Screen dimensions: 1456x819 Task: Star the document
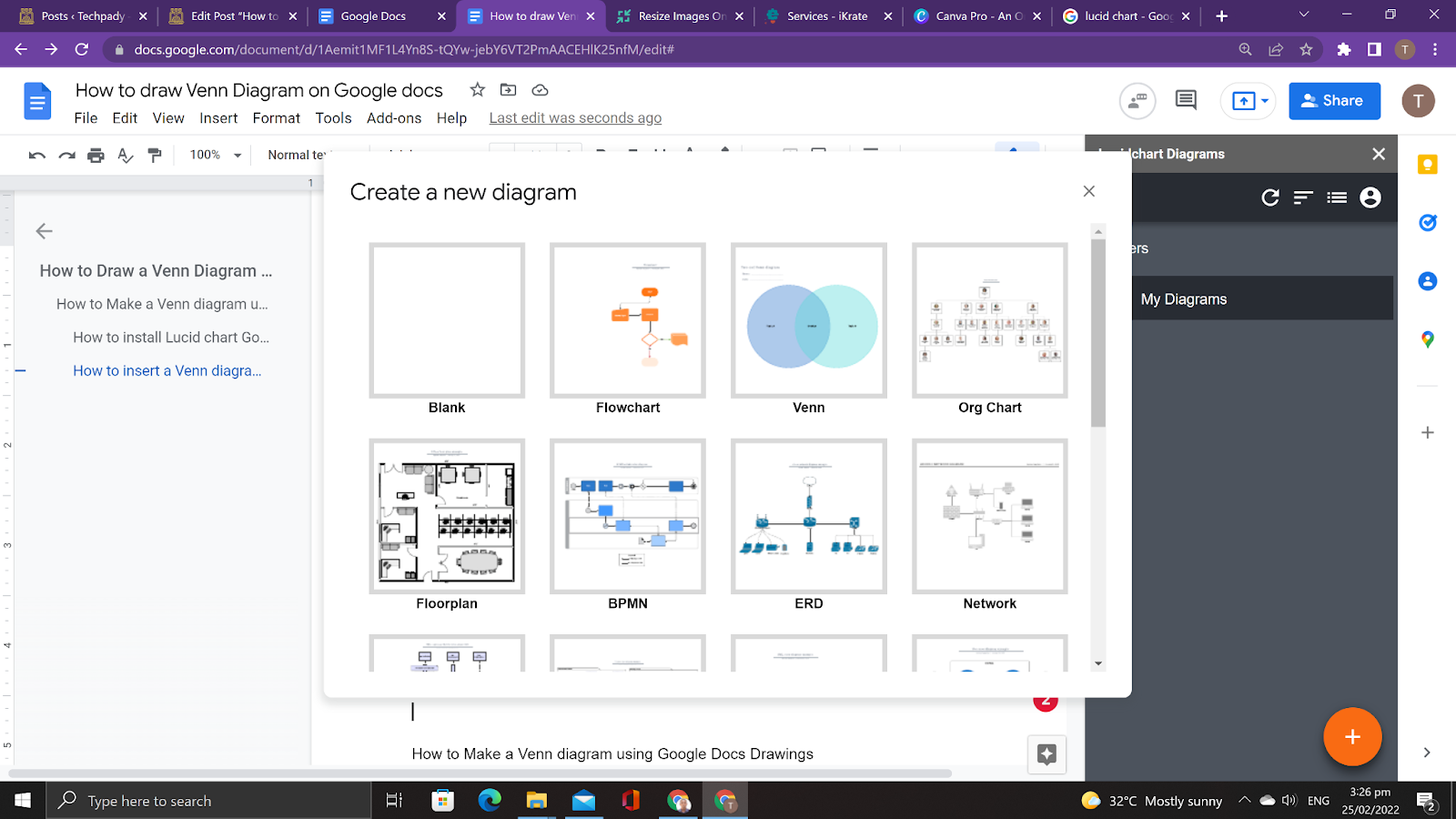pos(477,89)
